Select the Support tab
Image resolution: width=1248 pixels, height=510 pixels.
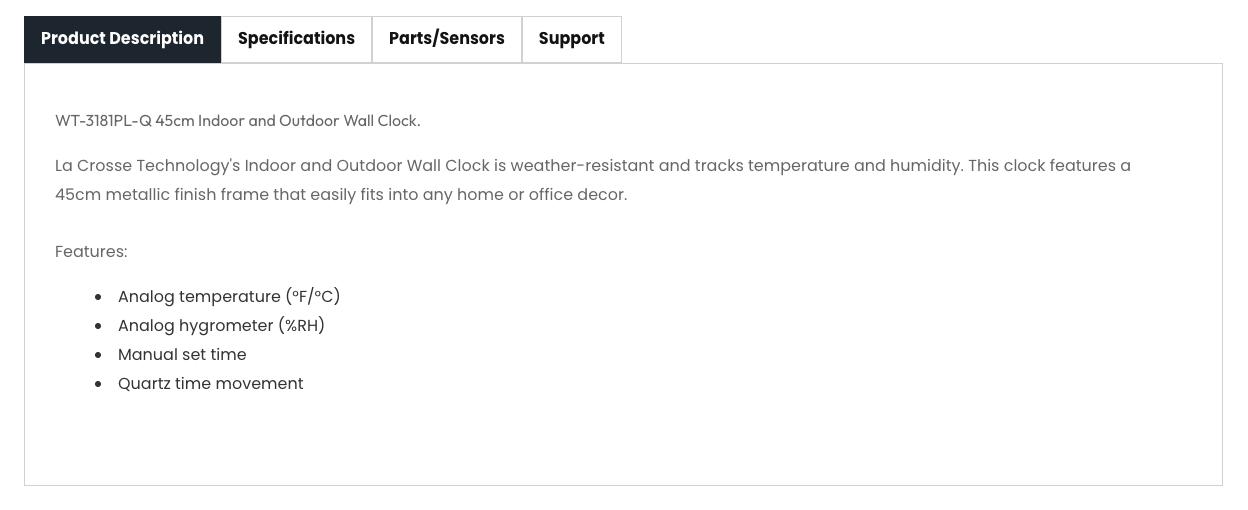[x=571, y=39]
